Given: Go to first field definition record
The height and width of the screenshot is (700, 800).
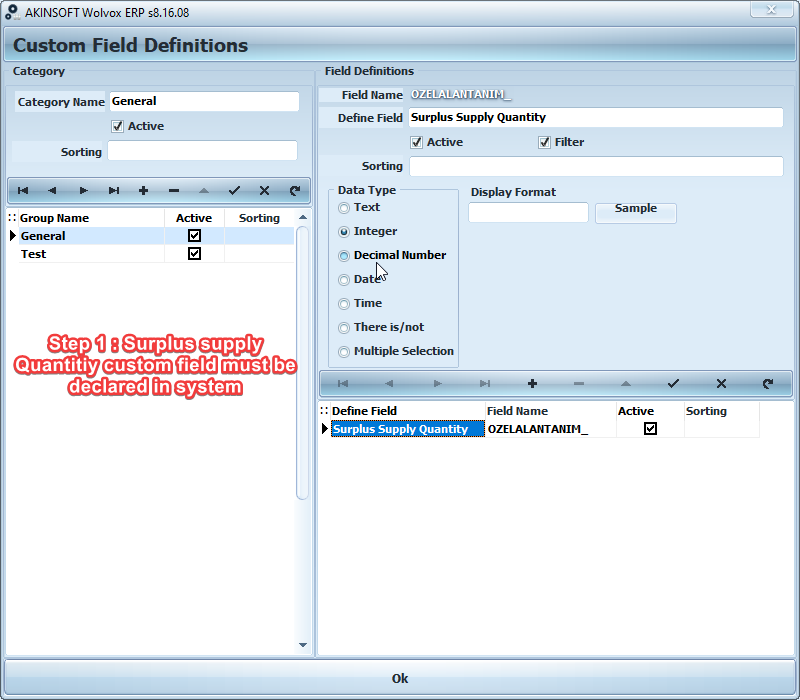Looking at the screenshot, I should [343, 384].
